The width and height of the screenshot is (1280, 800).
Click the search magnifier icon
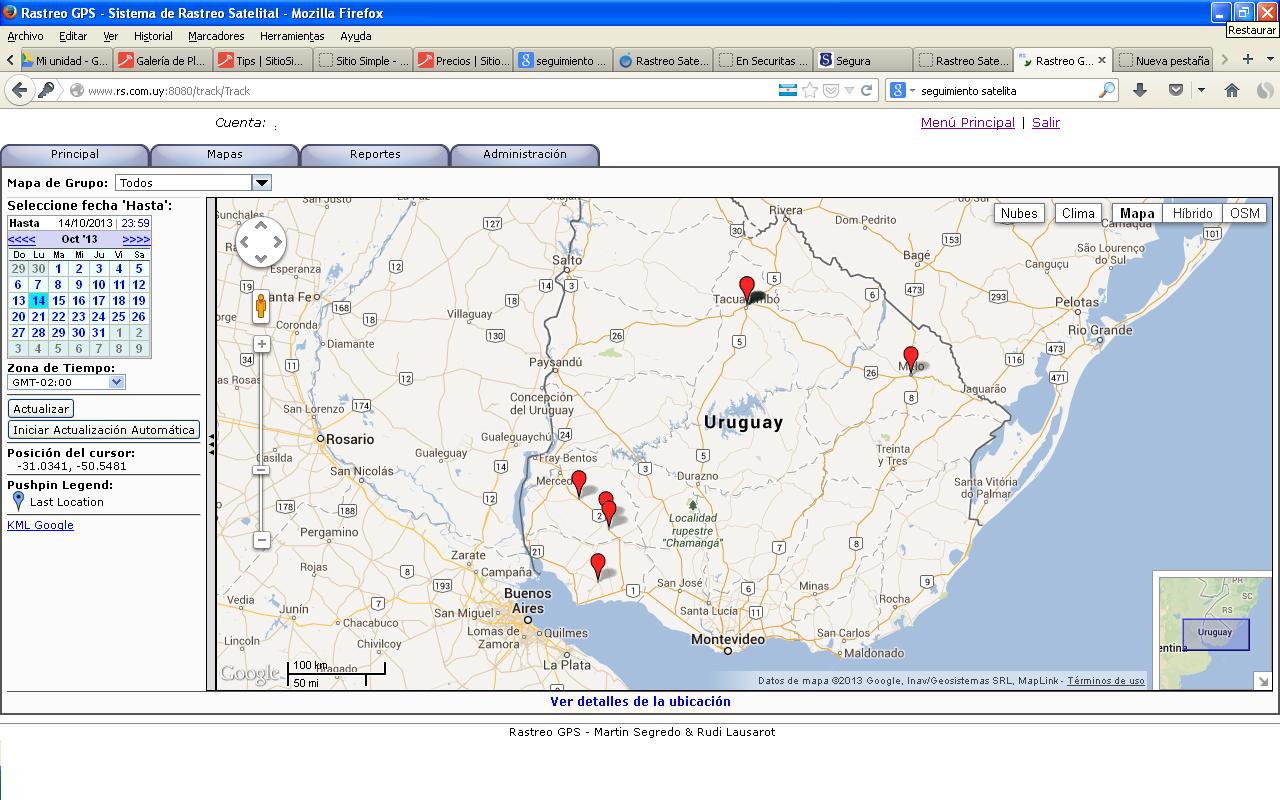click(x=1106, y=90)
